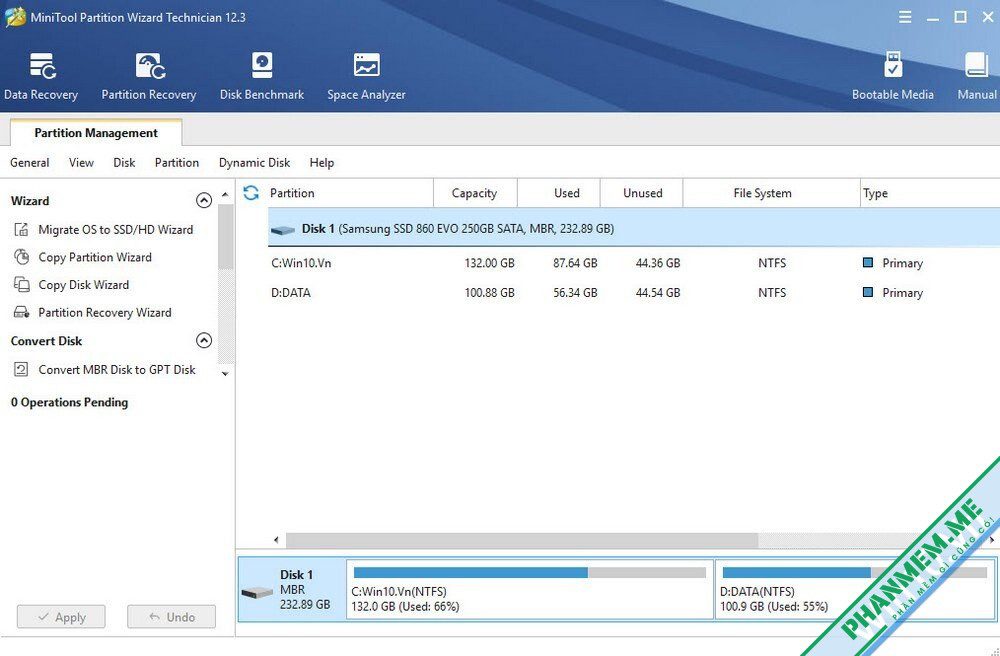The image size is (1000, 656).
Task: Click the Apply button
Action: [61, 617]
